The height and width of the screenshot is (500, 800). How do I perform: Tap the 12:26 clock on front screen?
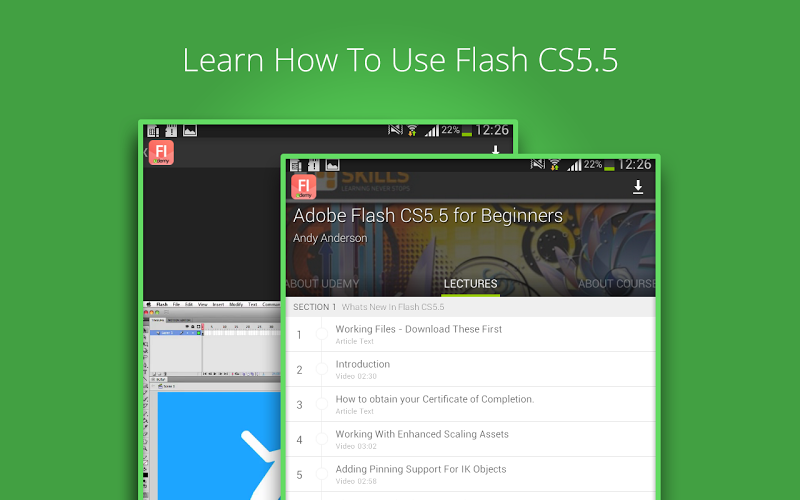[x=635, y=164]
